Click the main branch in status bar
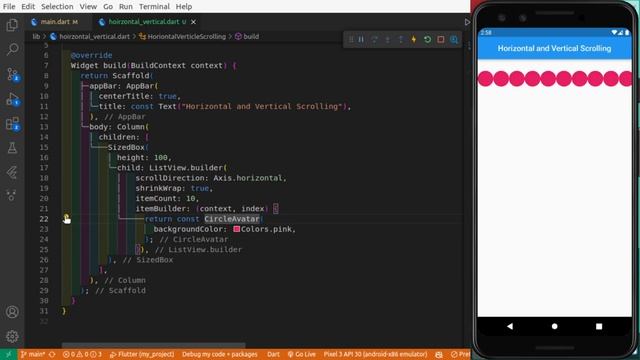Image resolution: width=640 pixels, height=360 pixels. [33, 354]
